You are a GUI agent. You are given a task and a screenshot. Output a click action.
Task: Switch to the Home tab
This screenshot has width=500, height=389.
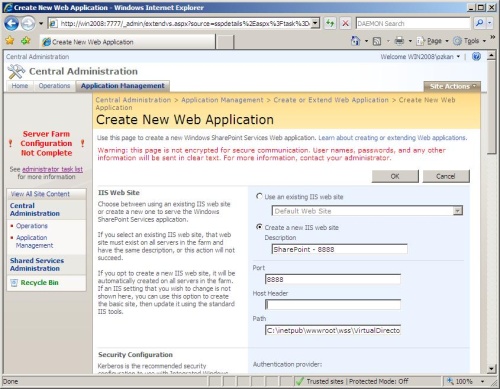click(x=20, y=86)
